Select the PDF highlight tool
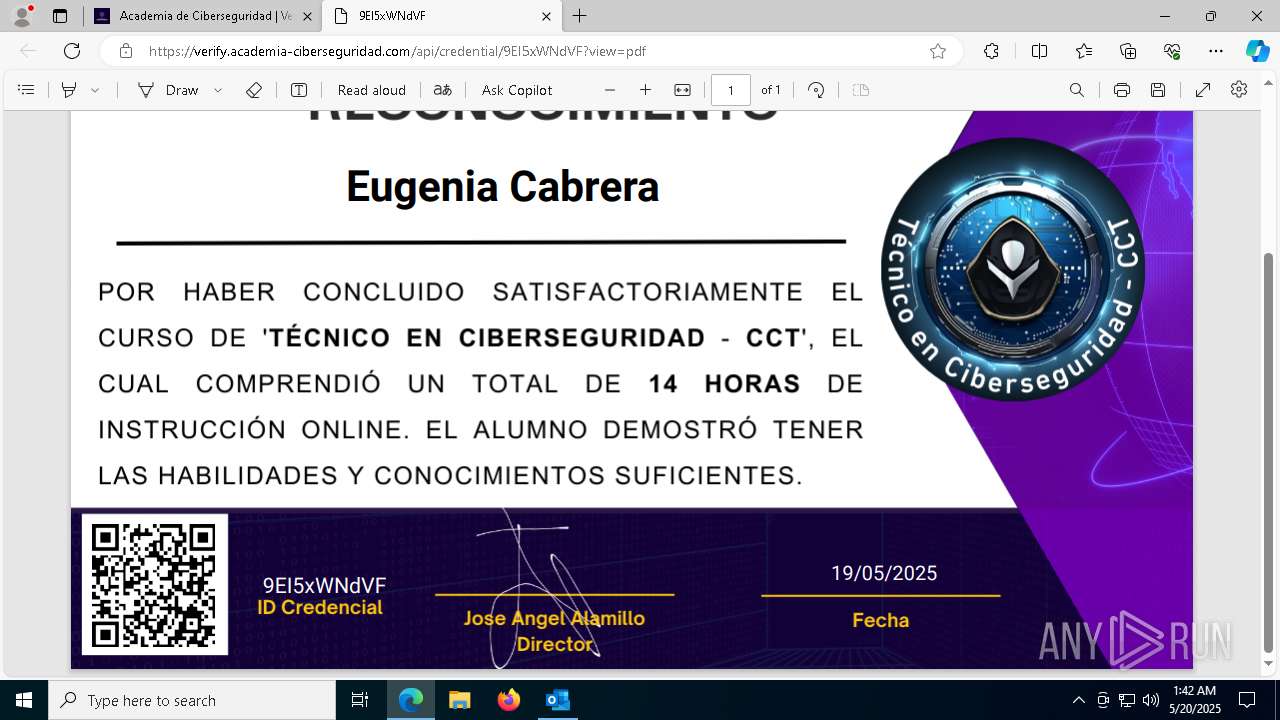The width and height of the screenshot is (1280, 720). click(69, 90)
